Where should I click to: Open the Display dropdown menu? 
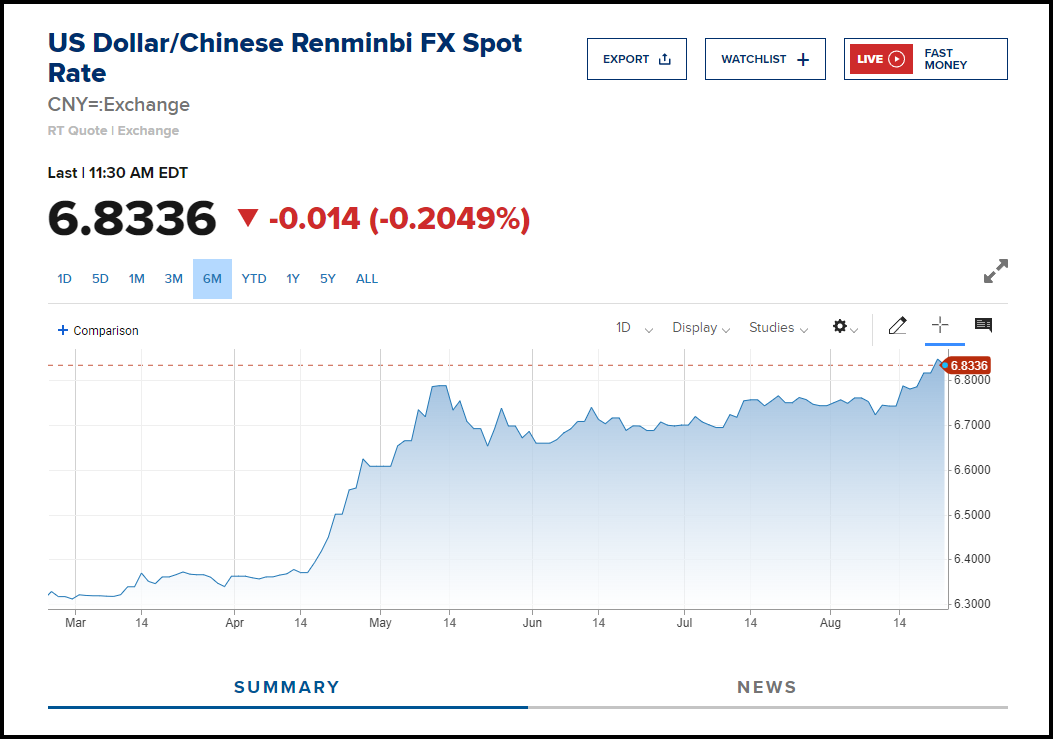click(x=700, y=328)
